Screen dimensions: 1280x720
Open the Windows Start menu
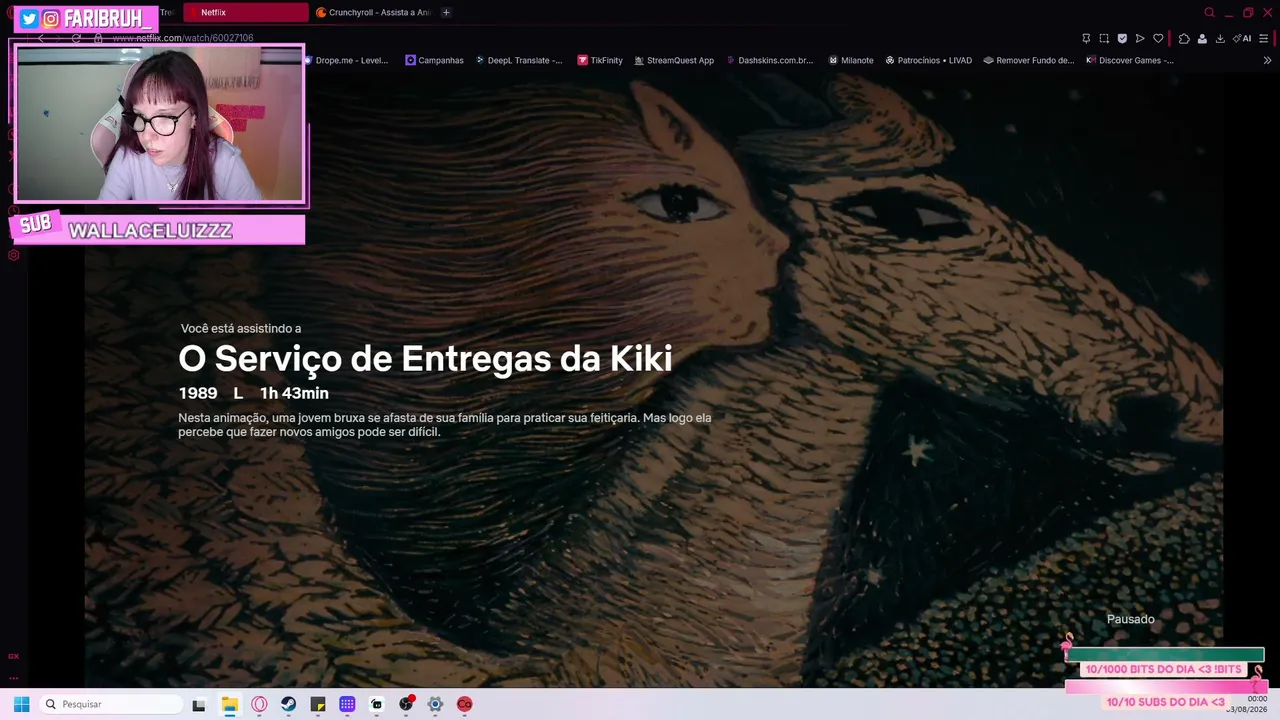tap(21, 704)
